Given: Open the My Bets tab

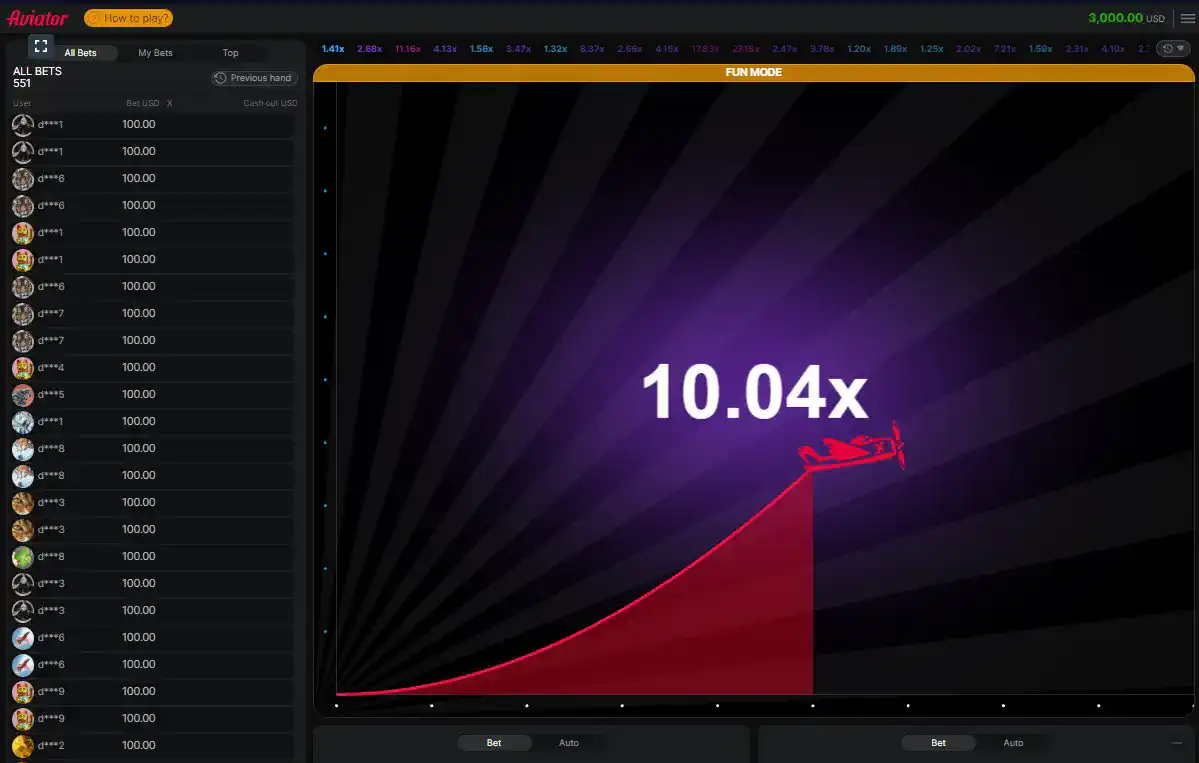Looking at the screenshot, I should coord(155,53).
